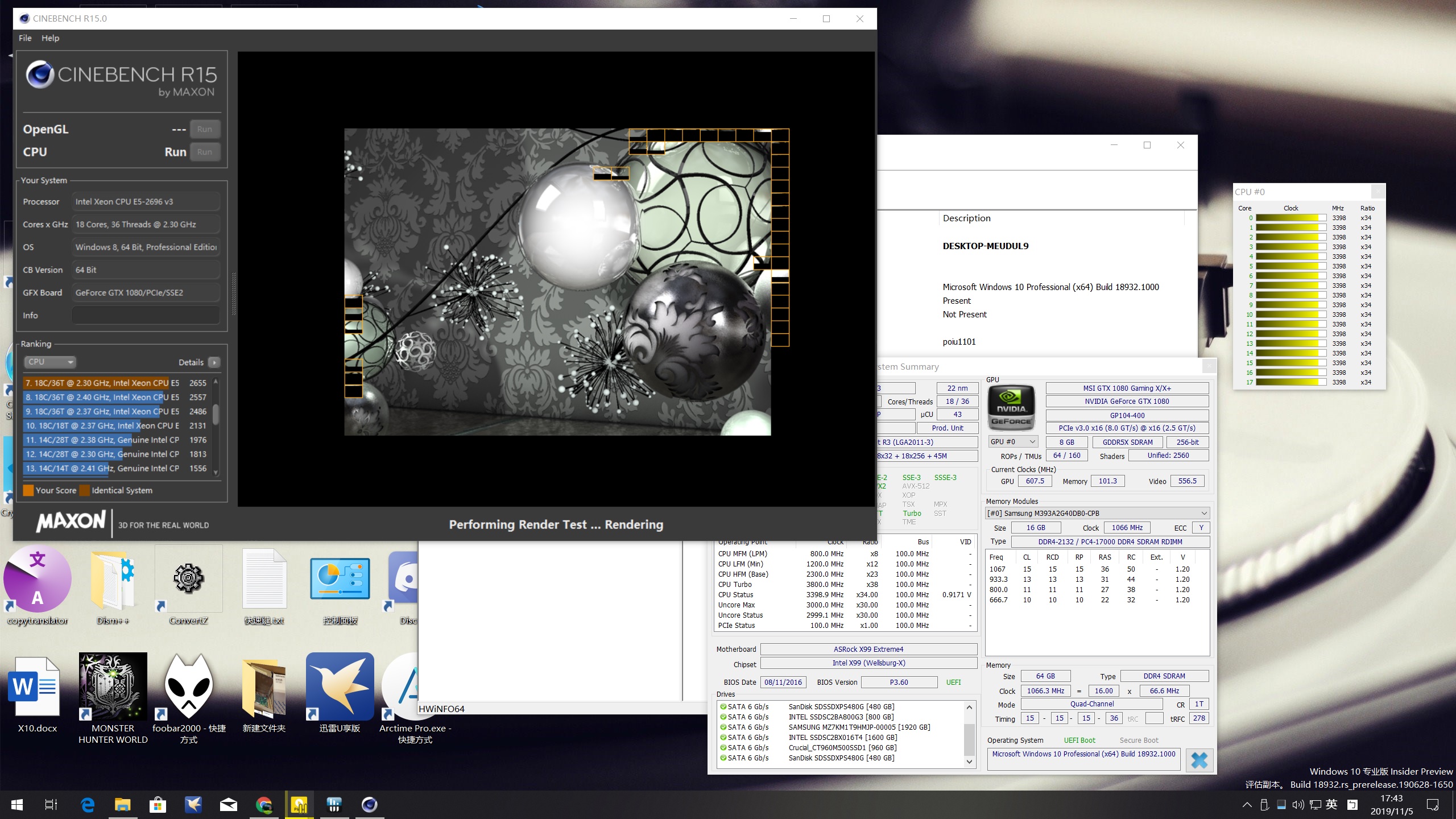Open the Thunder bird app on taskbar
Viewport: 1456px width, 819px height.
[x=193, y=805]
